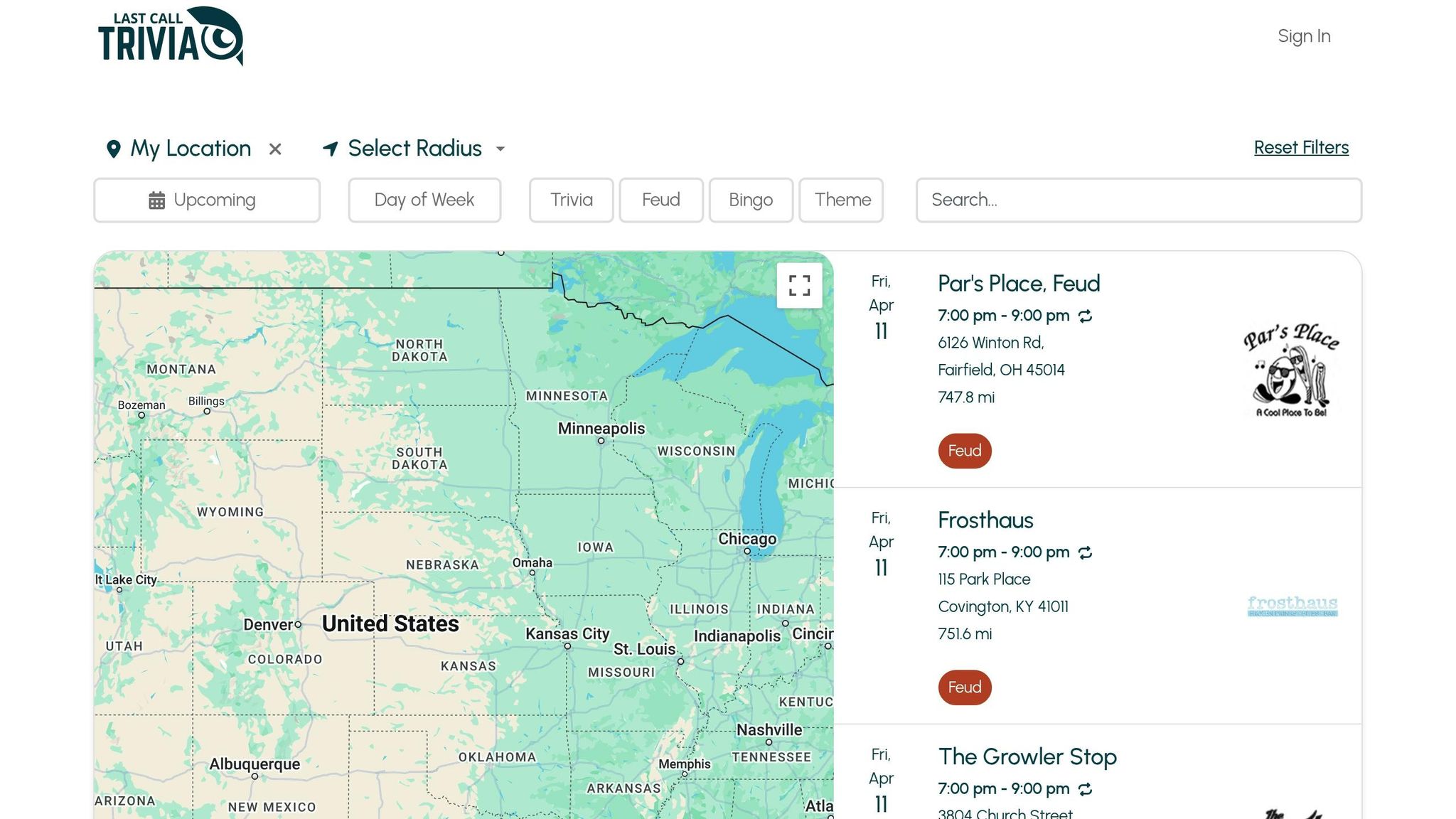Toggle fullscreen map view
This screenshot has width=1456, height=819.
(x=800, y=286)
